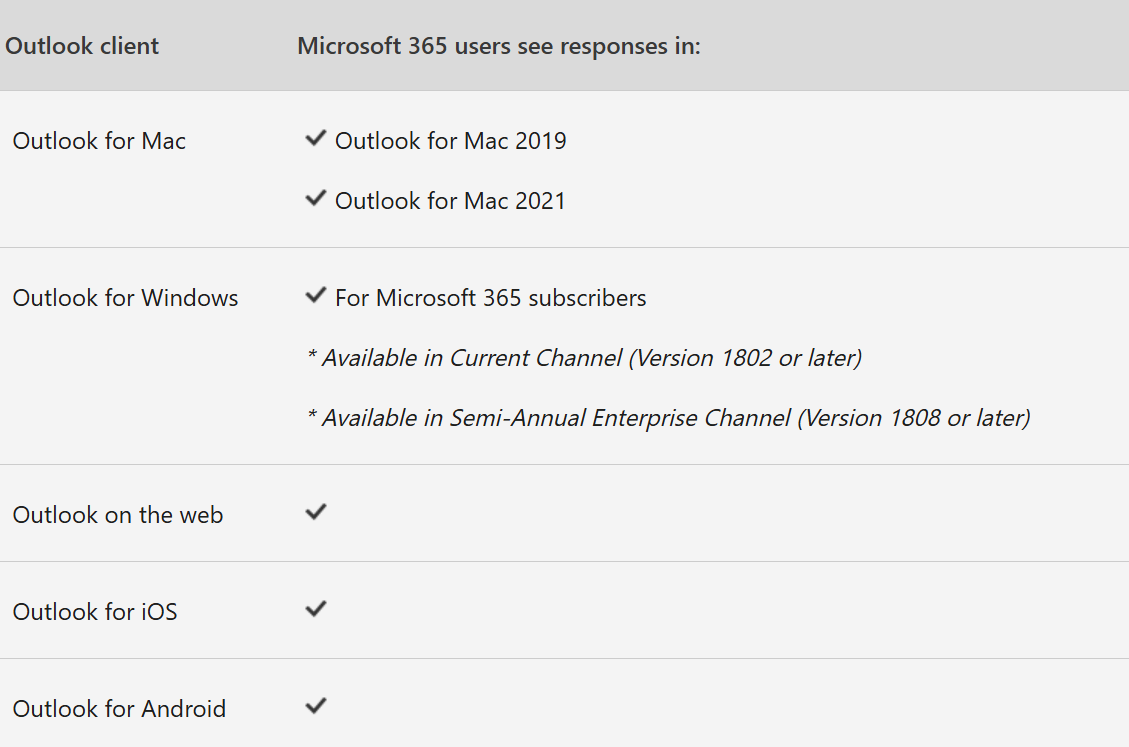Click the Outlook client column header
The image size is (1129, 747).
82,45
